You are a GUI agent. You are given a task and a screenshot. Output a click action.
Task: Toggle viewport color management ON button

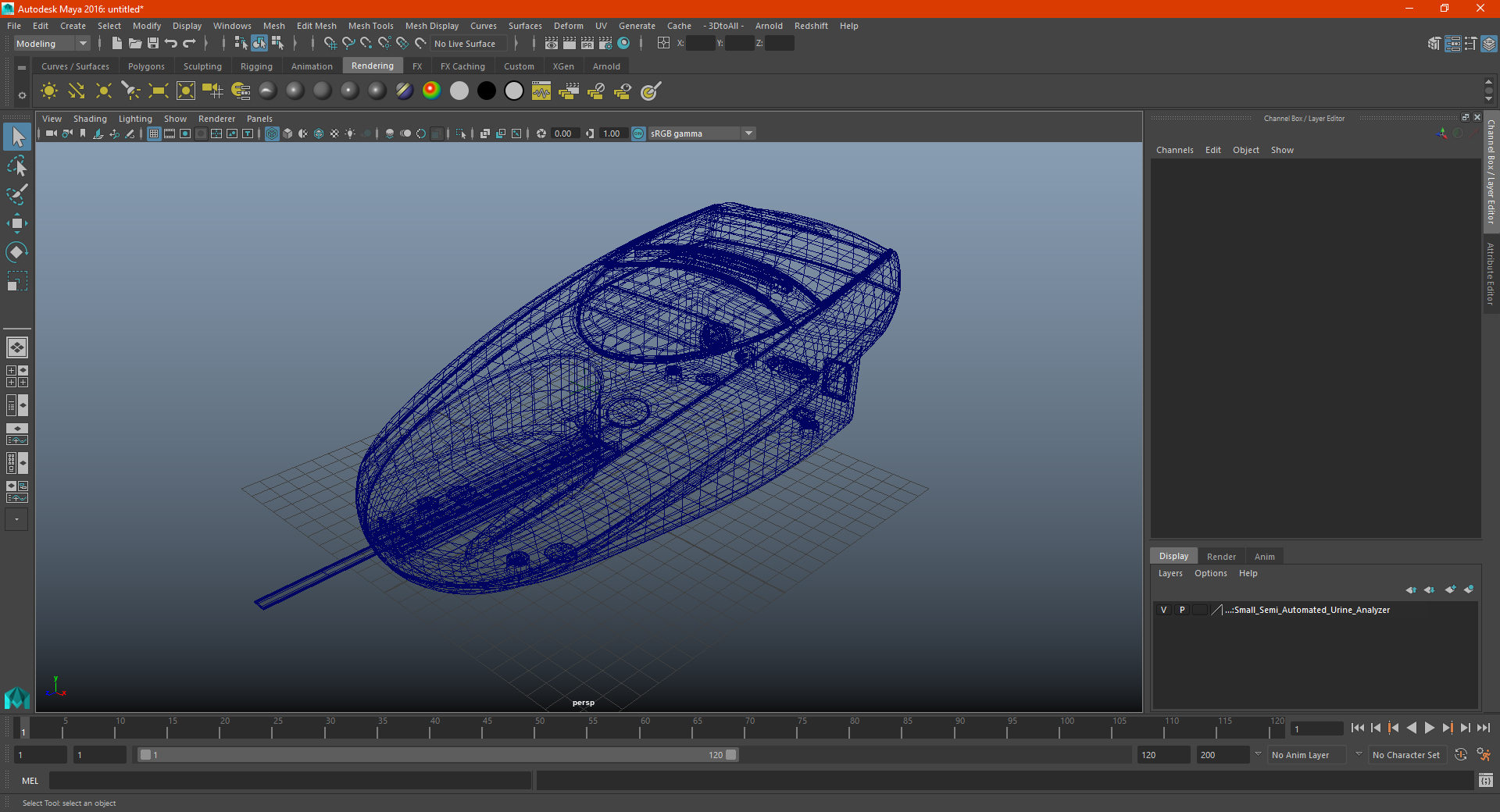pyautogui.click(x=638, y=134)
